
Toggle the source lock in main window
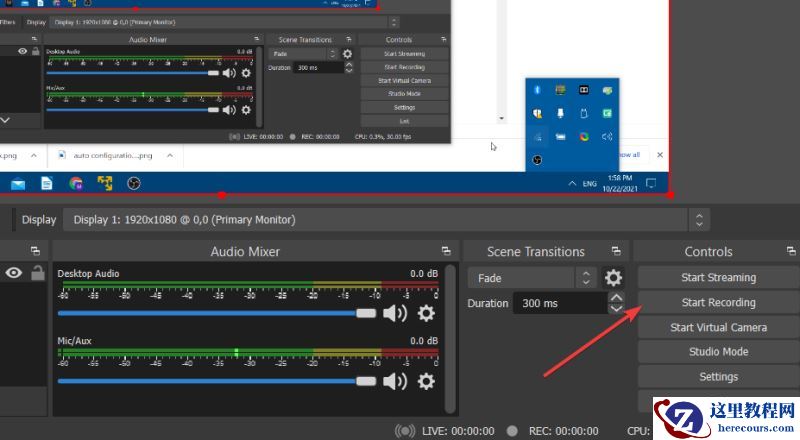point(38,273)
